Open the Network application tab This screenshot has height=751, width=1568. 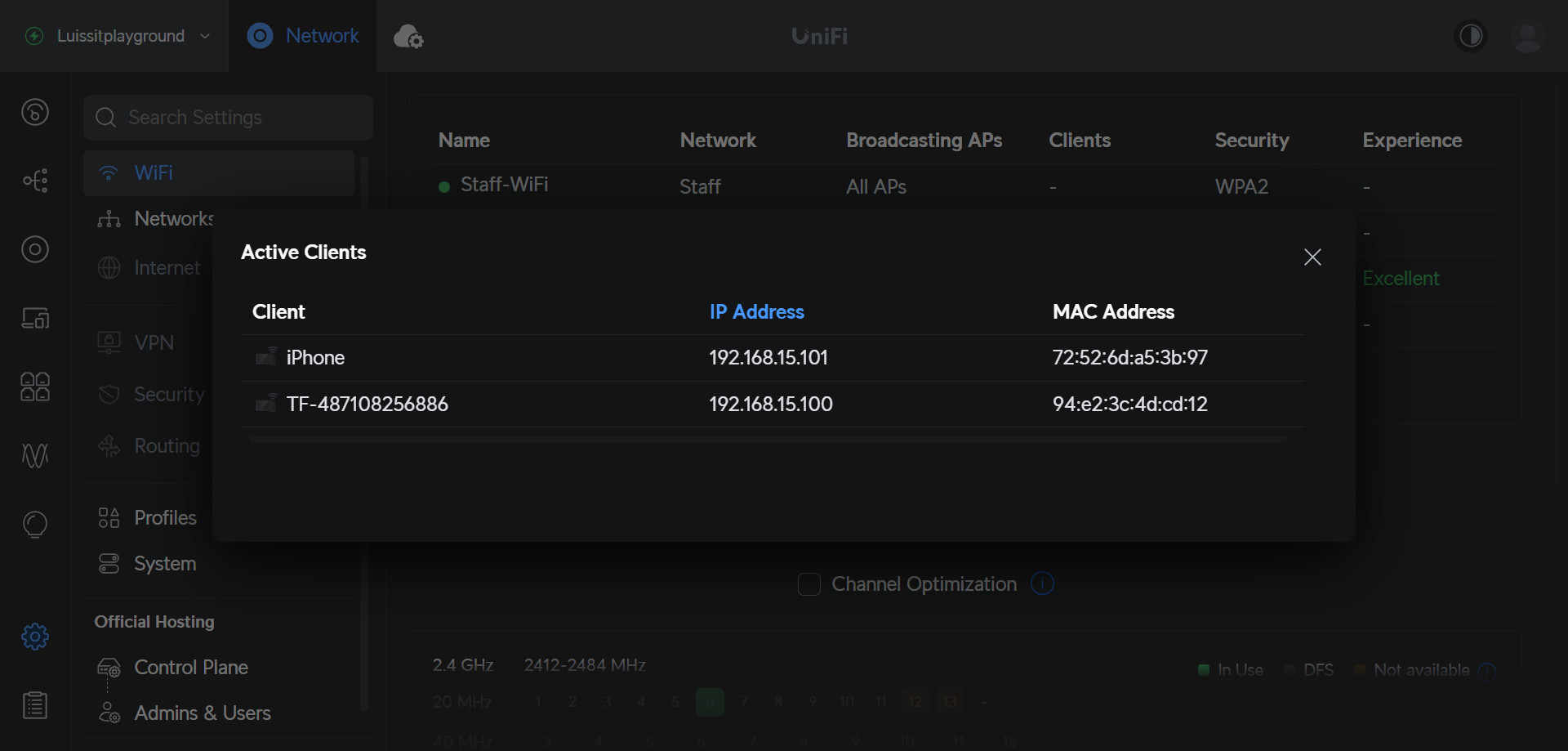point(303,36)
